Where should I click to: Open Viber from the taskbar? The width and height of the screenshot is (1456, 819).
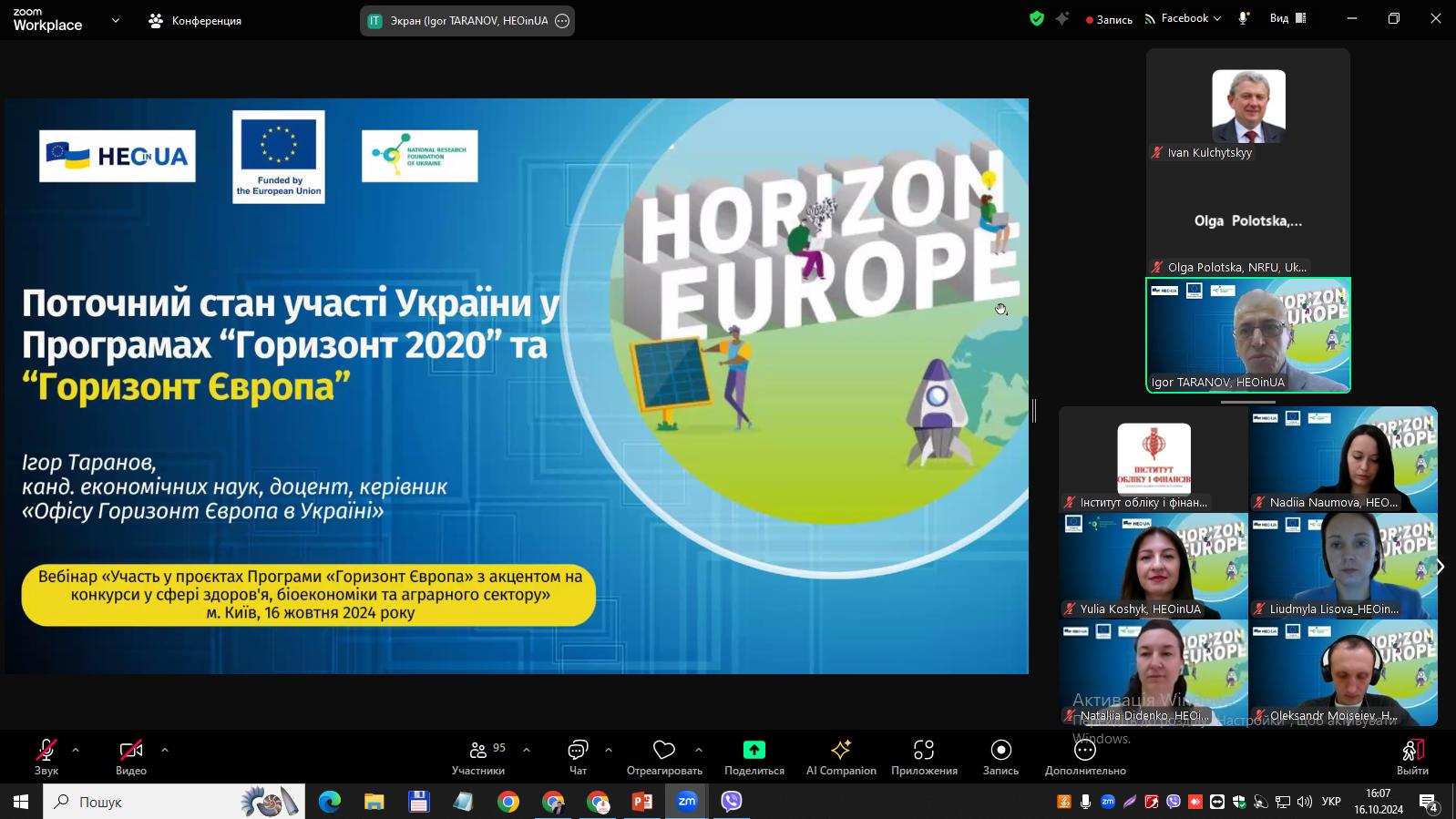pyautogui.click(x=732, y=802)
